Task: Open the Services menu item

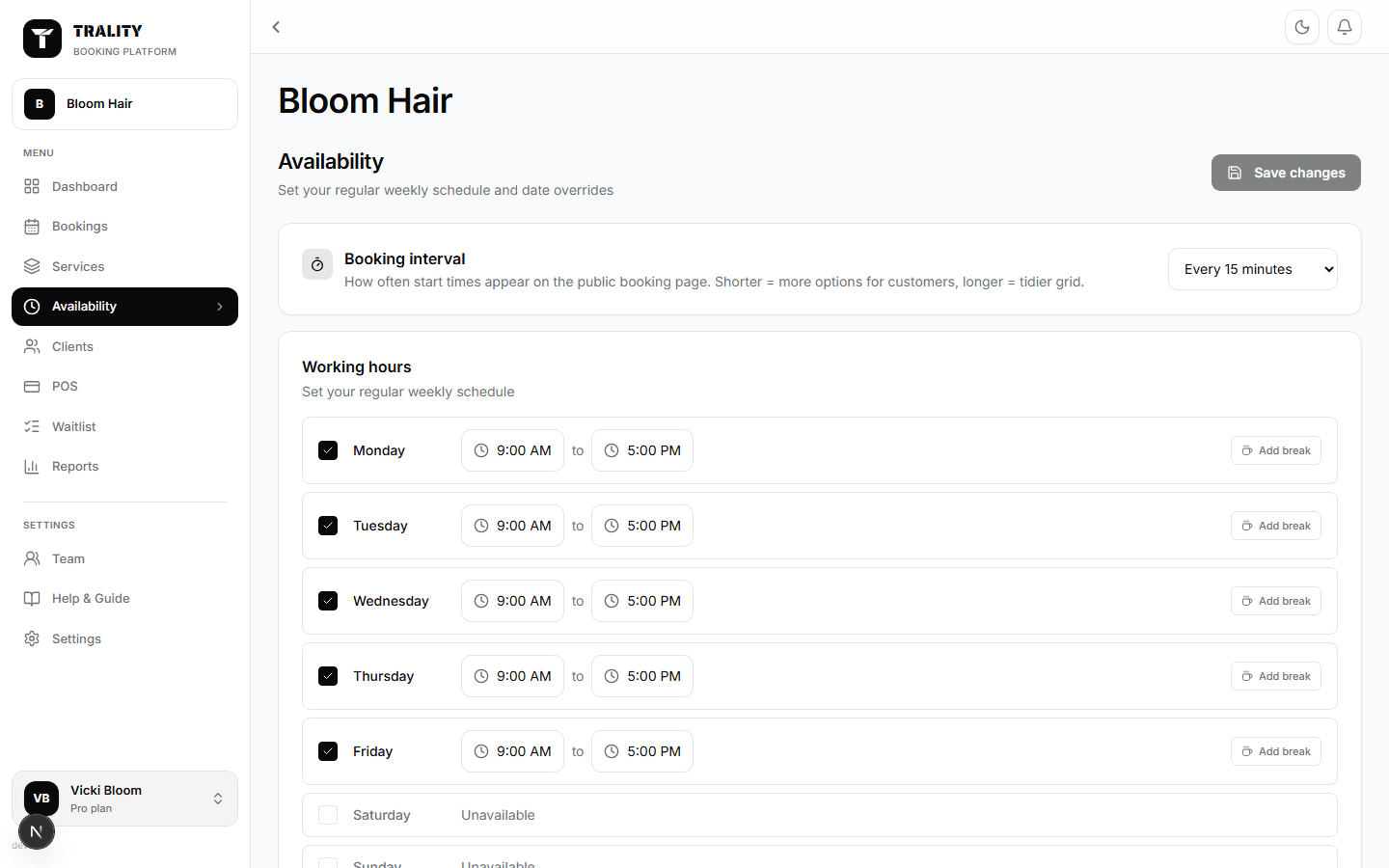Action: [x=124, y=266]
